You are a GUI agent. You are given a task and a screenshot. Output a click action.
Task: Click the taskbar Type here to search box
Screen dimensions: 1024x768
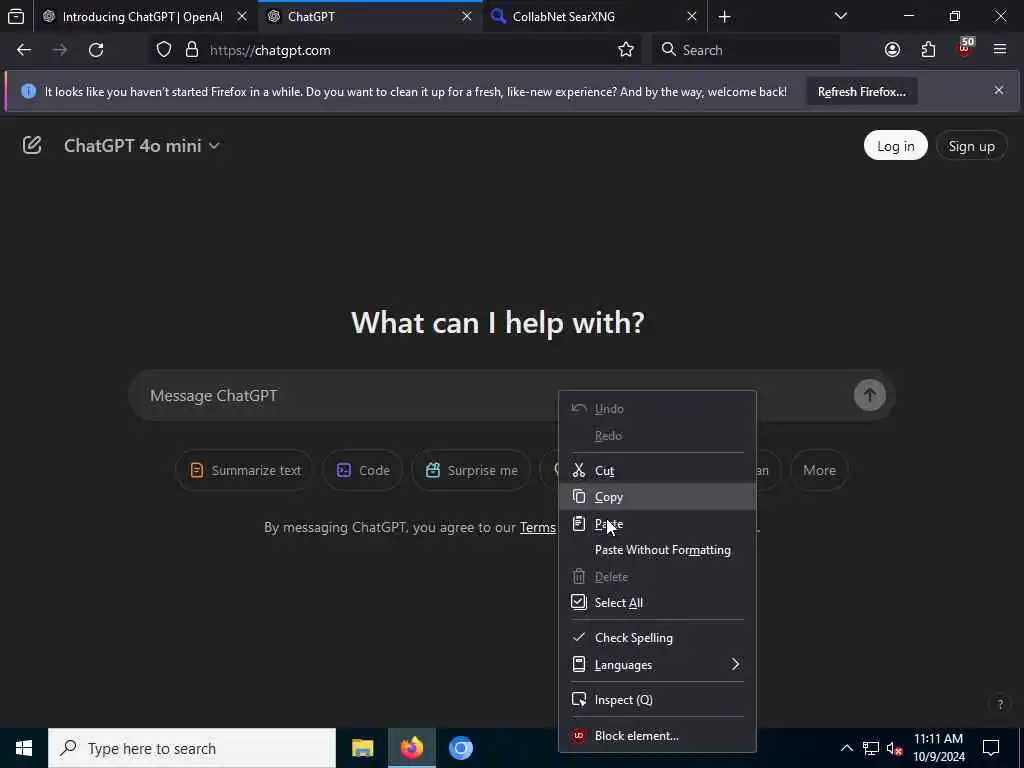(192, 748)
